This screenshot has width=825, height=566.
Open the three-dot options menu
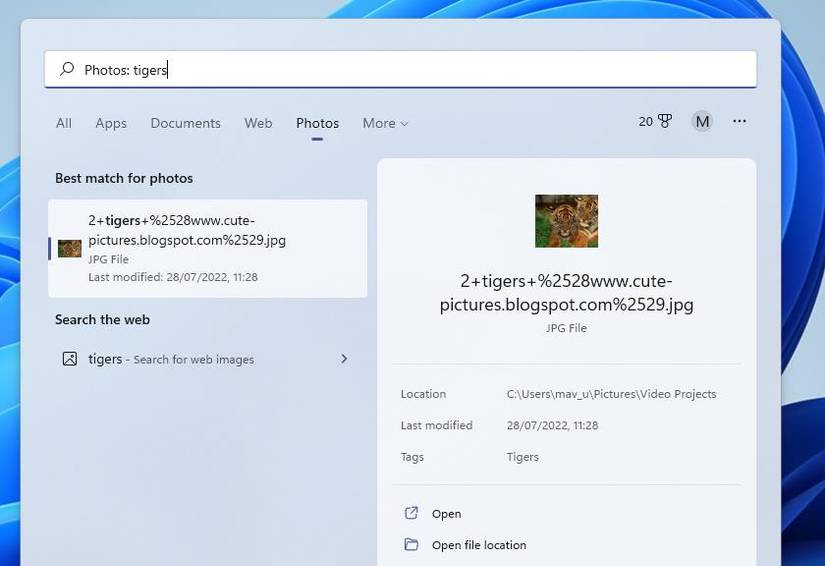(x=739, y=122)
